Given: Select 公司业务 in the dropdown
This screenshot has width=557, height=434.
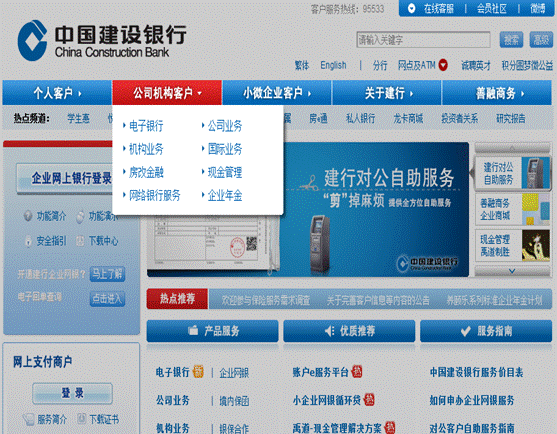Looking at the screenshot, I should click(225, 125).
